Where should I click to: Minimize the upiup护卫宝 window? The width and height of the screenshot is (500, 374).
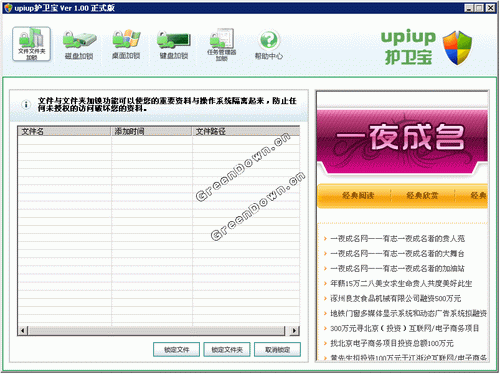coord(469,8)
